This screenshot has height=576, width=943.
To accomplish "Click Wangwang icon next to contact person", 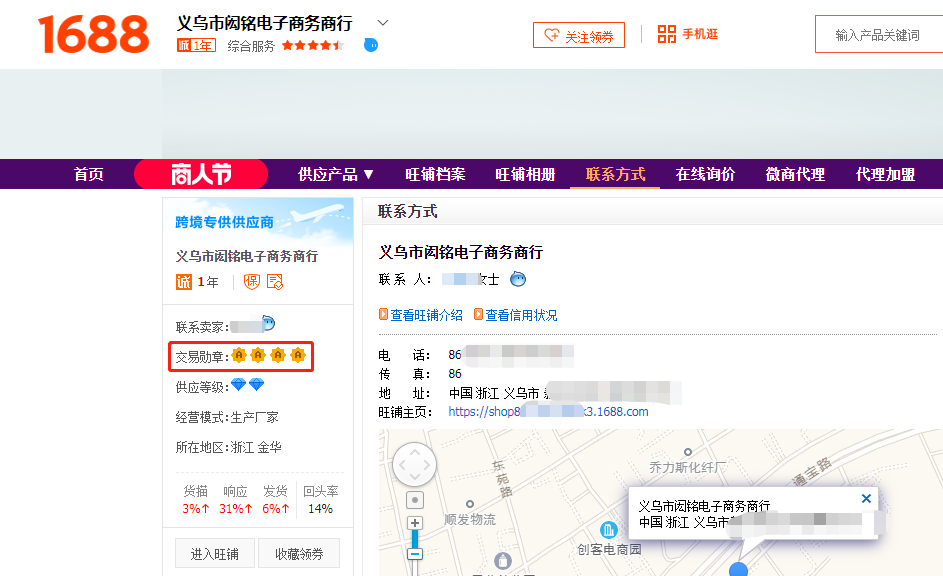I will [x=518, y=279].
